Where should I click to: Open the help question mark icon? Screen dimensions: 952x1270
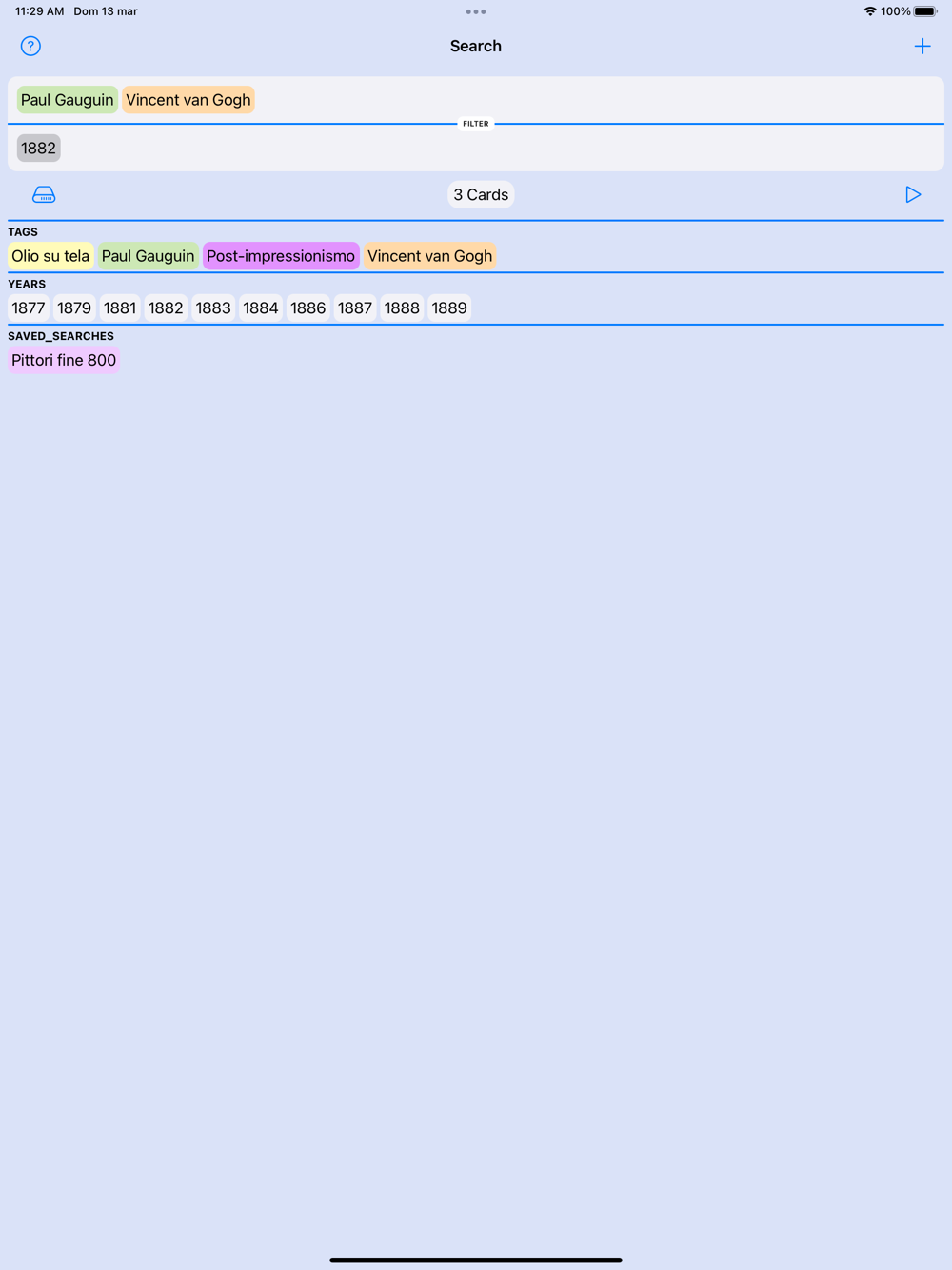coord(30,46)
